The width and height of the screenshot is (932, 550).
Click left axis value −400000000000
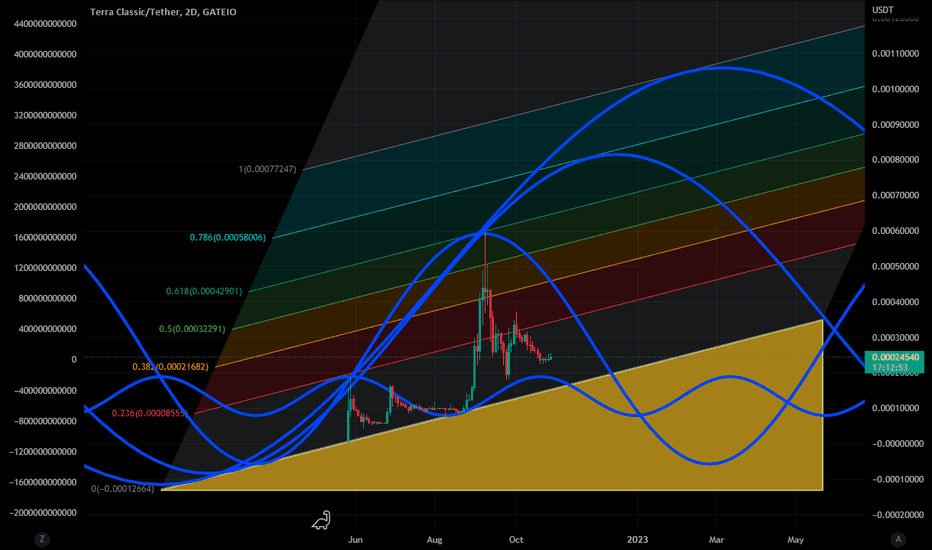[x=45, y=391]
